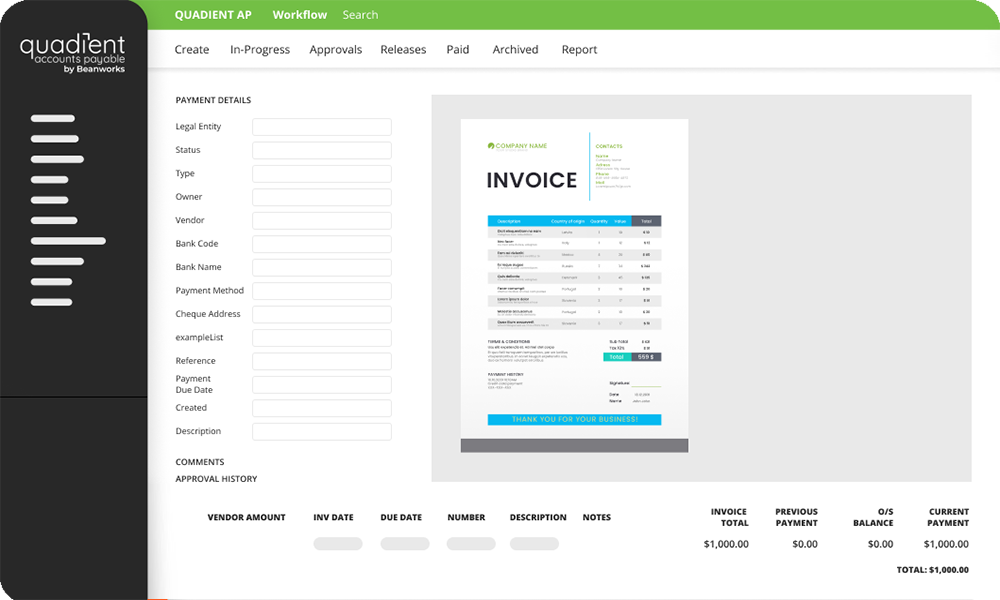Switch to the In-Progress tab
The image size is (1000, 600).
point(260,50)
